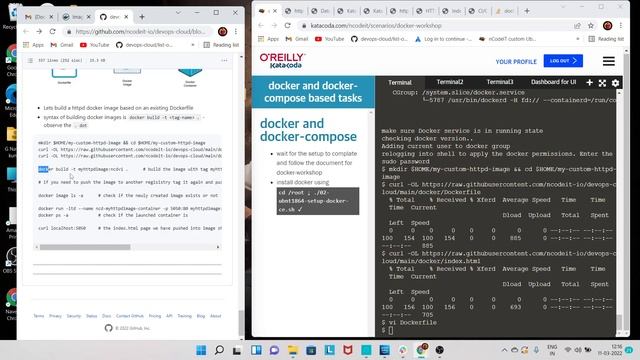The image size is (640, 360).
Task: Click the LOG OUT button
Action: click(x=563, y=61)
